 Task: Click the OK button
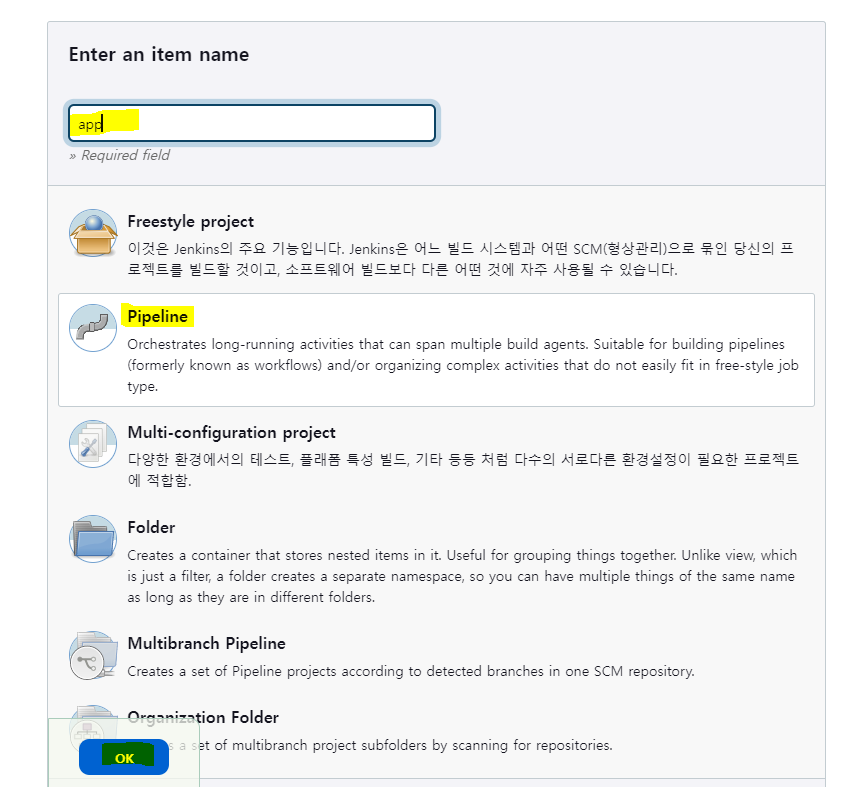(124, 757)
